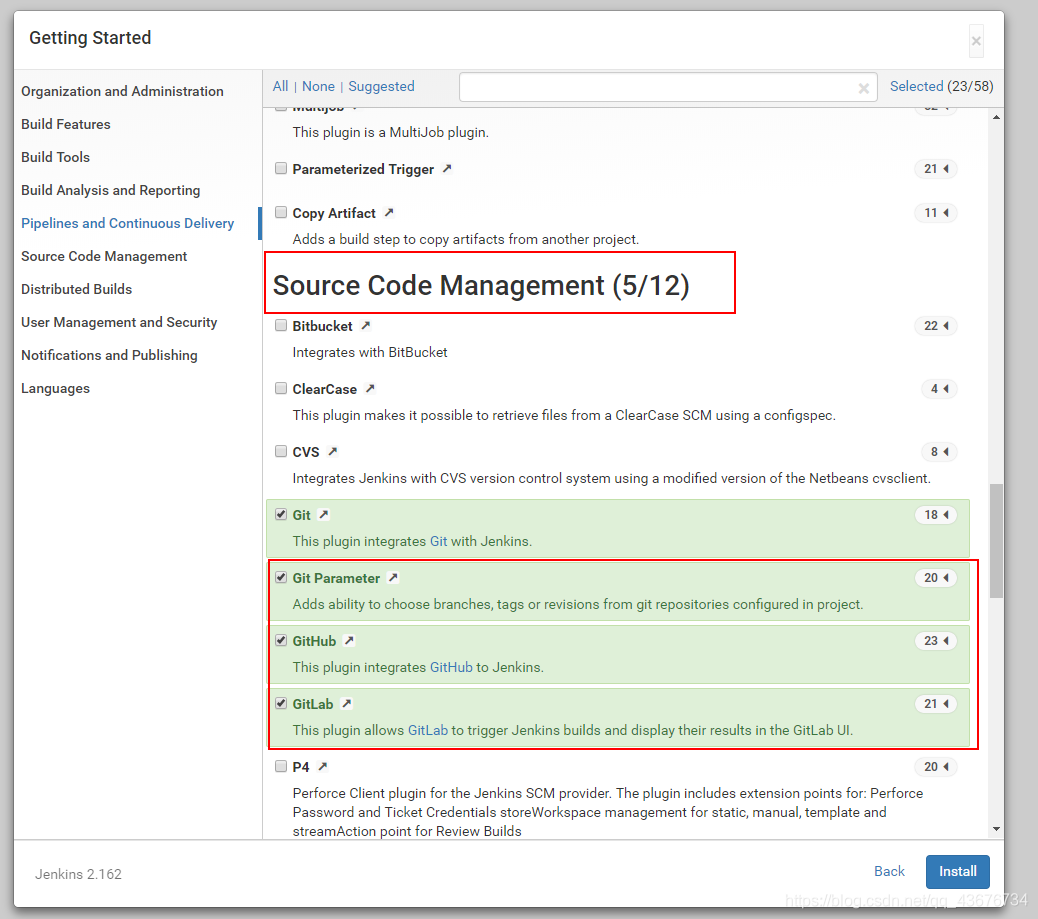Image resolution: width=1038 pixels, height=919 pixels.
Task: Select Pipelines and Continuous Delivery category
Action: tap(128, 223)
